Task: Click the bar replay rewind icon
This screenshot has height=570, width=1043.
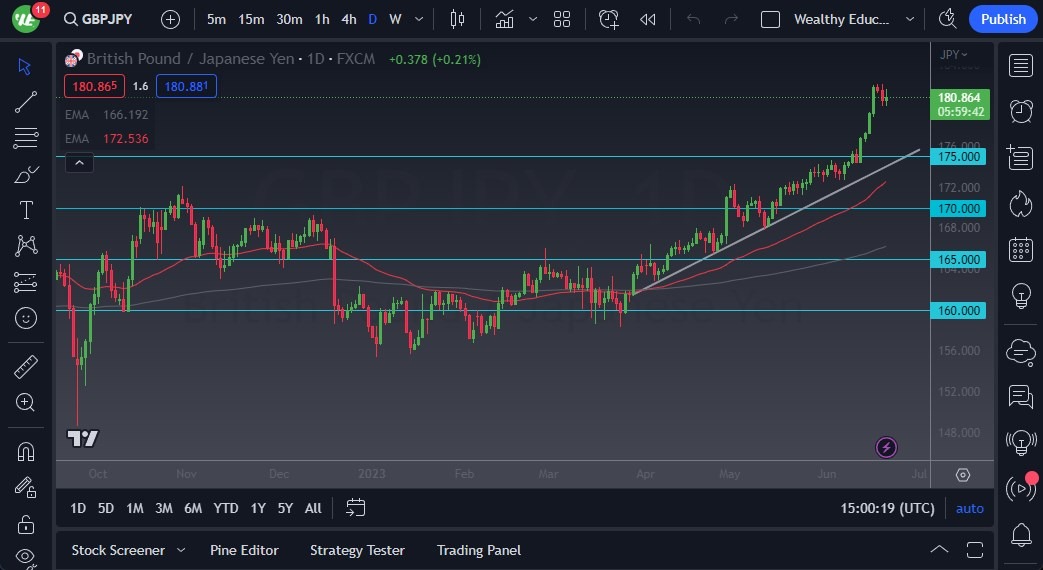Action: pos(648,19)
